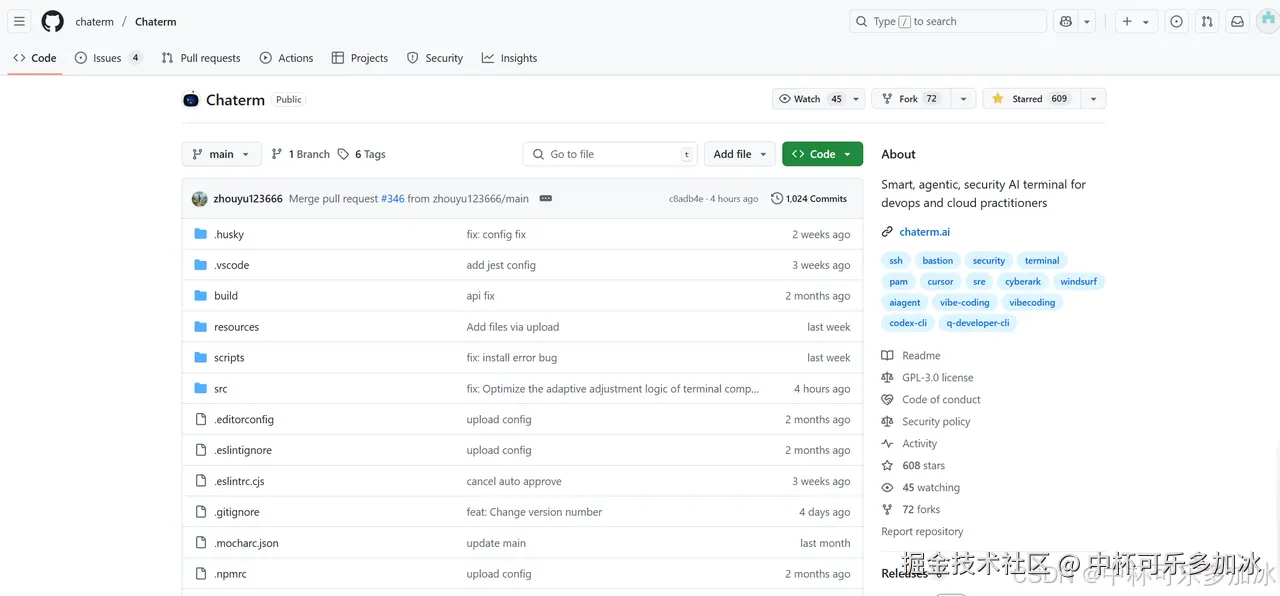
Task: Open the scripts folder
Action: coord(229,358)
